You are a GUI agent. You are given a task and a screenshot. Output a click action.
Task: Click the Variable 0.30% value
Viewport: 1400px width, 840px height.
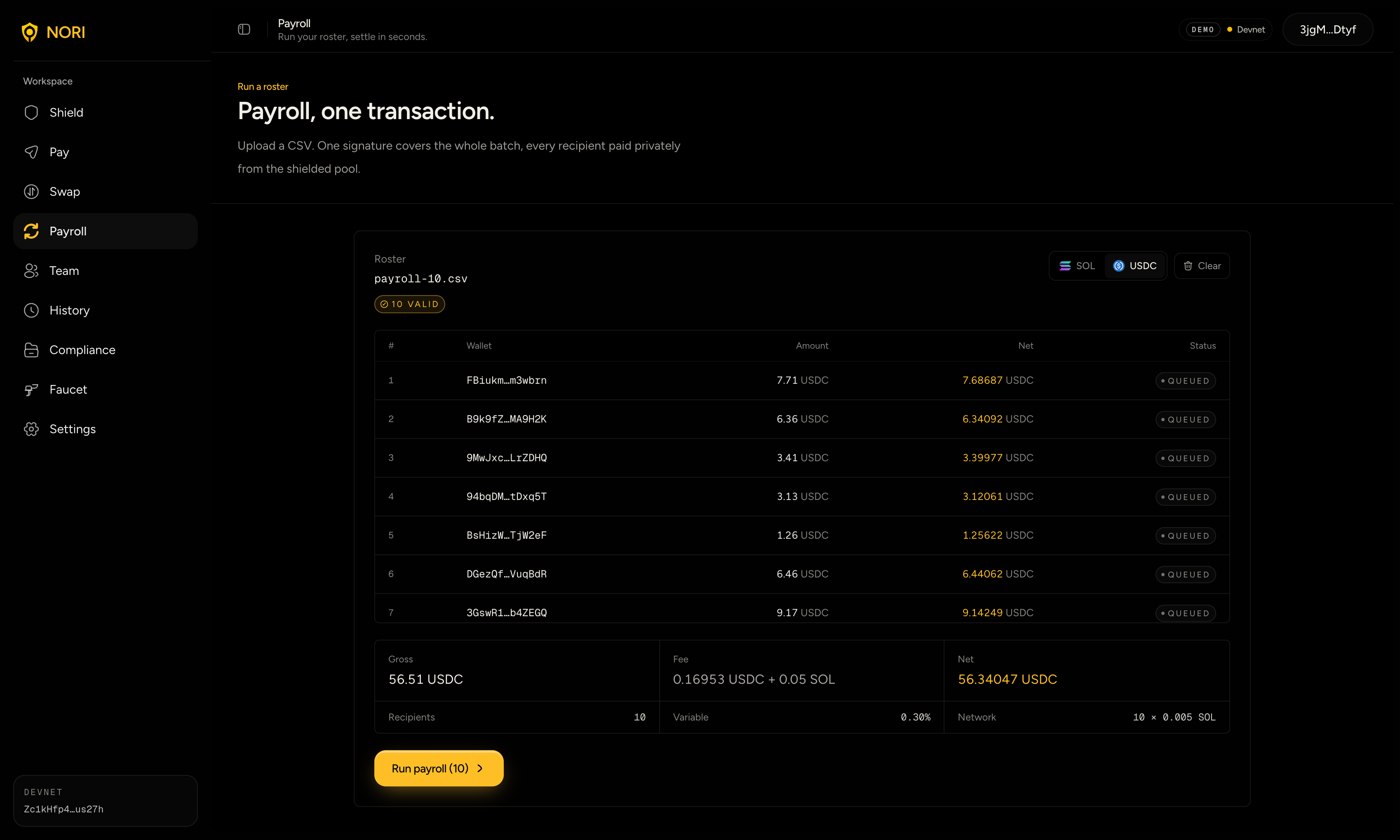coord(916,717)
